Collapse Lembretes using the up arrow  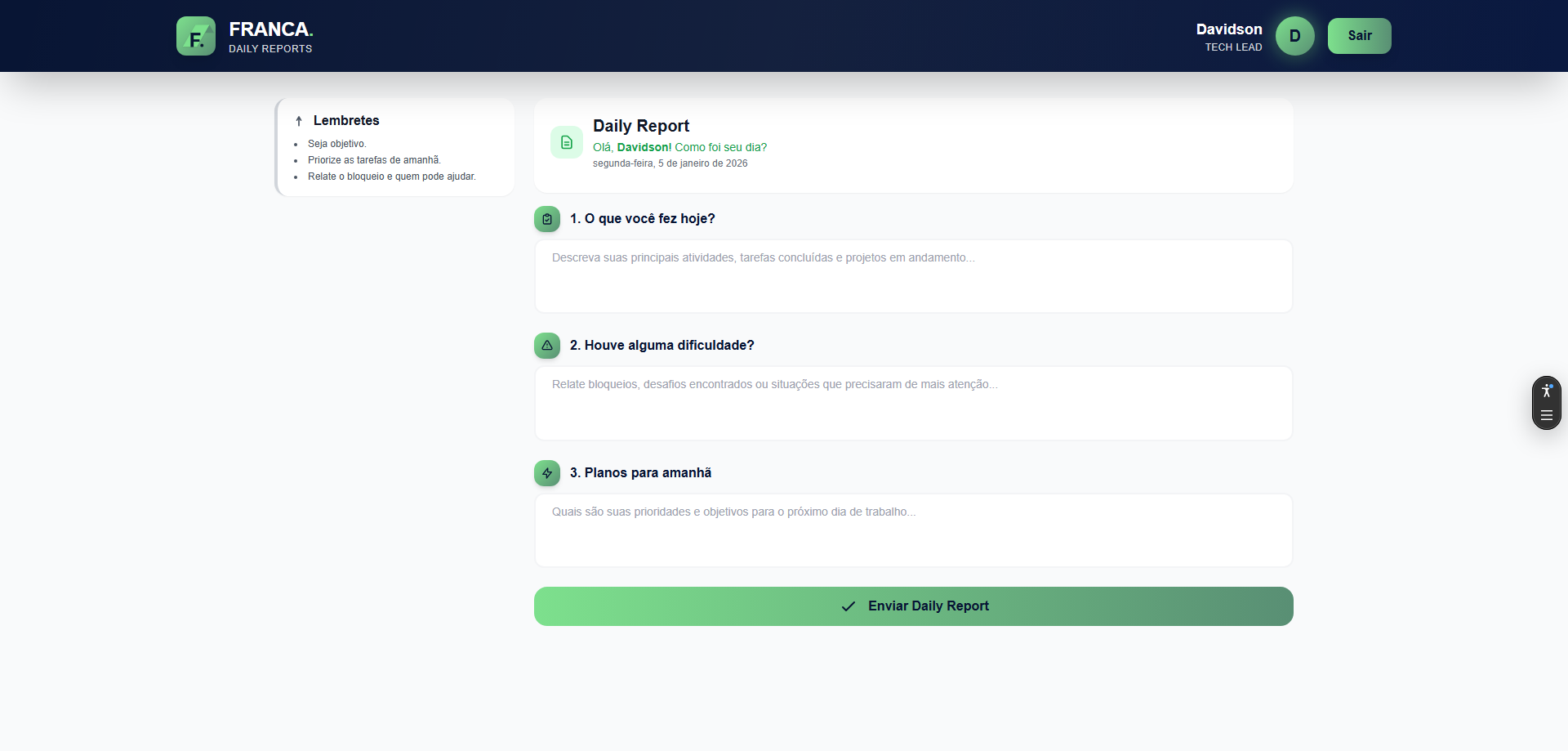click(299, 121)
